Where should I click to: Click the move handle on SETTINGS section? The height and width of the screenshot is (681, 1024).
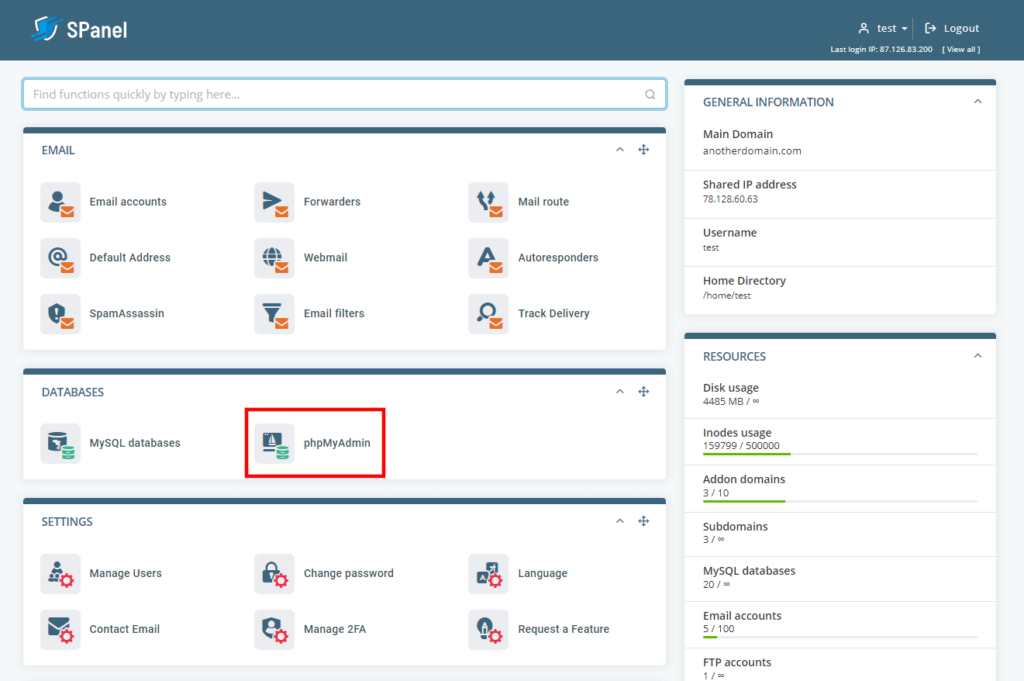tap(644, 521)
